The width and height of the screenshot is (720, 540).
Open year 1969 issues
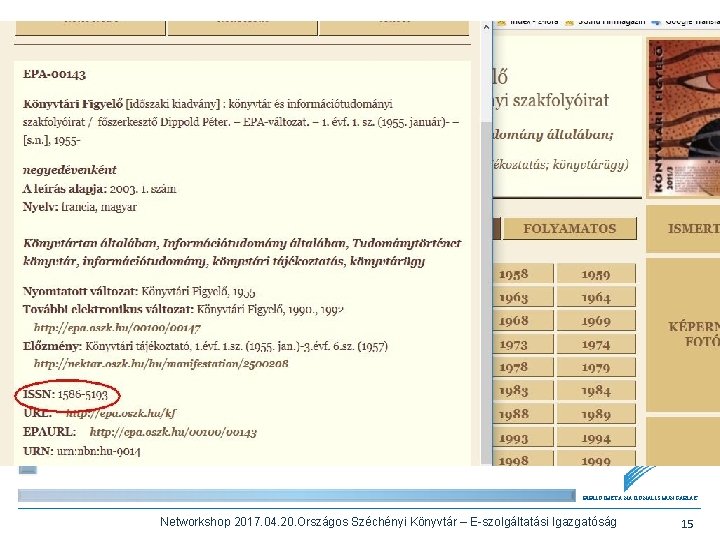[596, 321]
